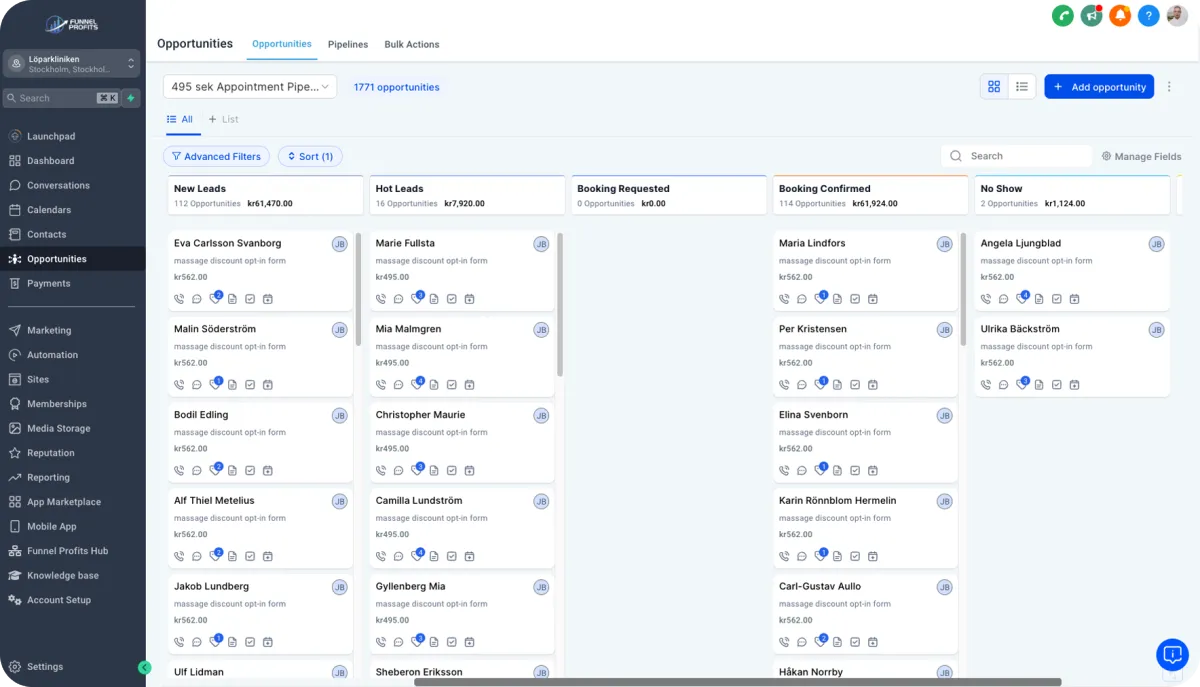The height and width of the screenshot is (687, 1200).
Task: Open the chat support widget icon
Action: point(1171,654)
